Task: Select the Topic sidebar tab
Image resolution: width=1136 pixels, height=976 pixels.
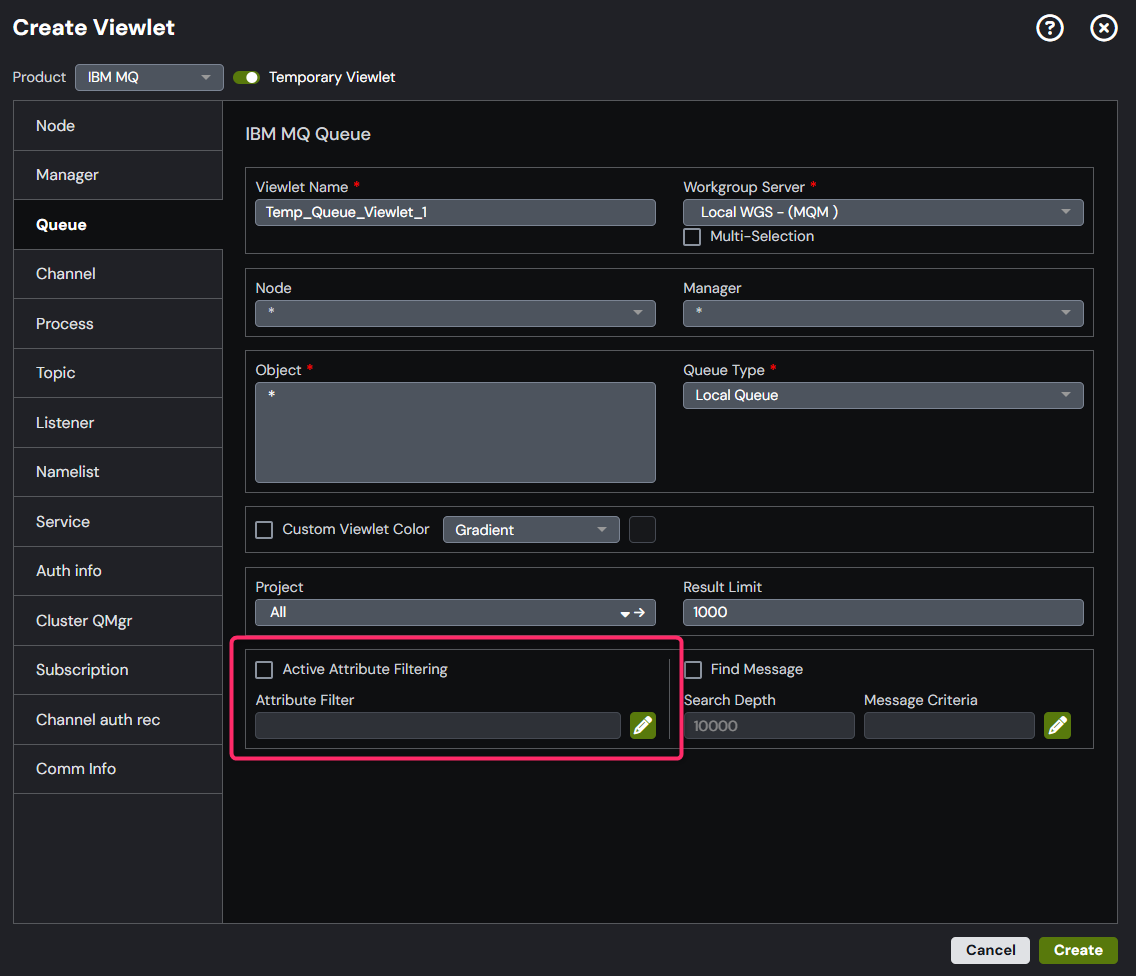Action: point(118,373)
